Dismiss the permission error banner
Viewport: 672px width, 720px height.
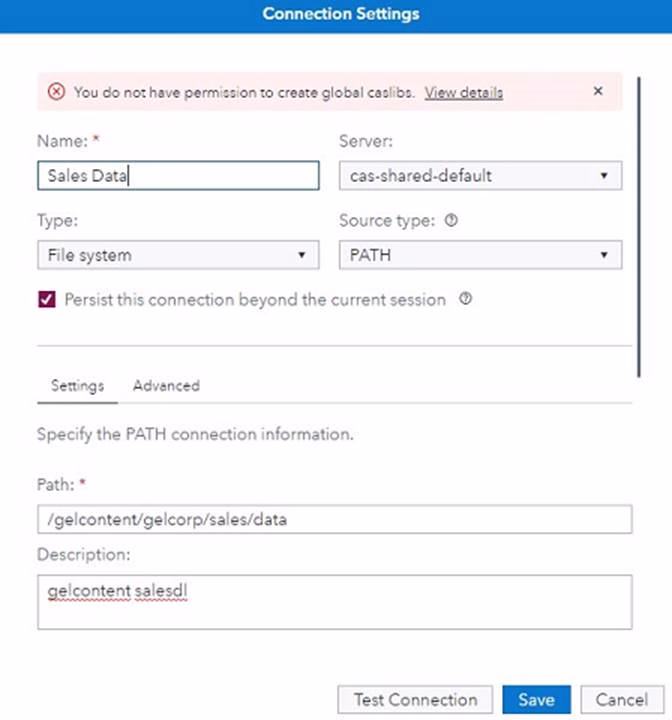point(598,91)
